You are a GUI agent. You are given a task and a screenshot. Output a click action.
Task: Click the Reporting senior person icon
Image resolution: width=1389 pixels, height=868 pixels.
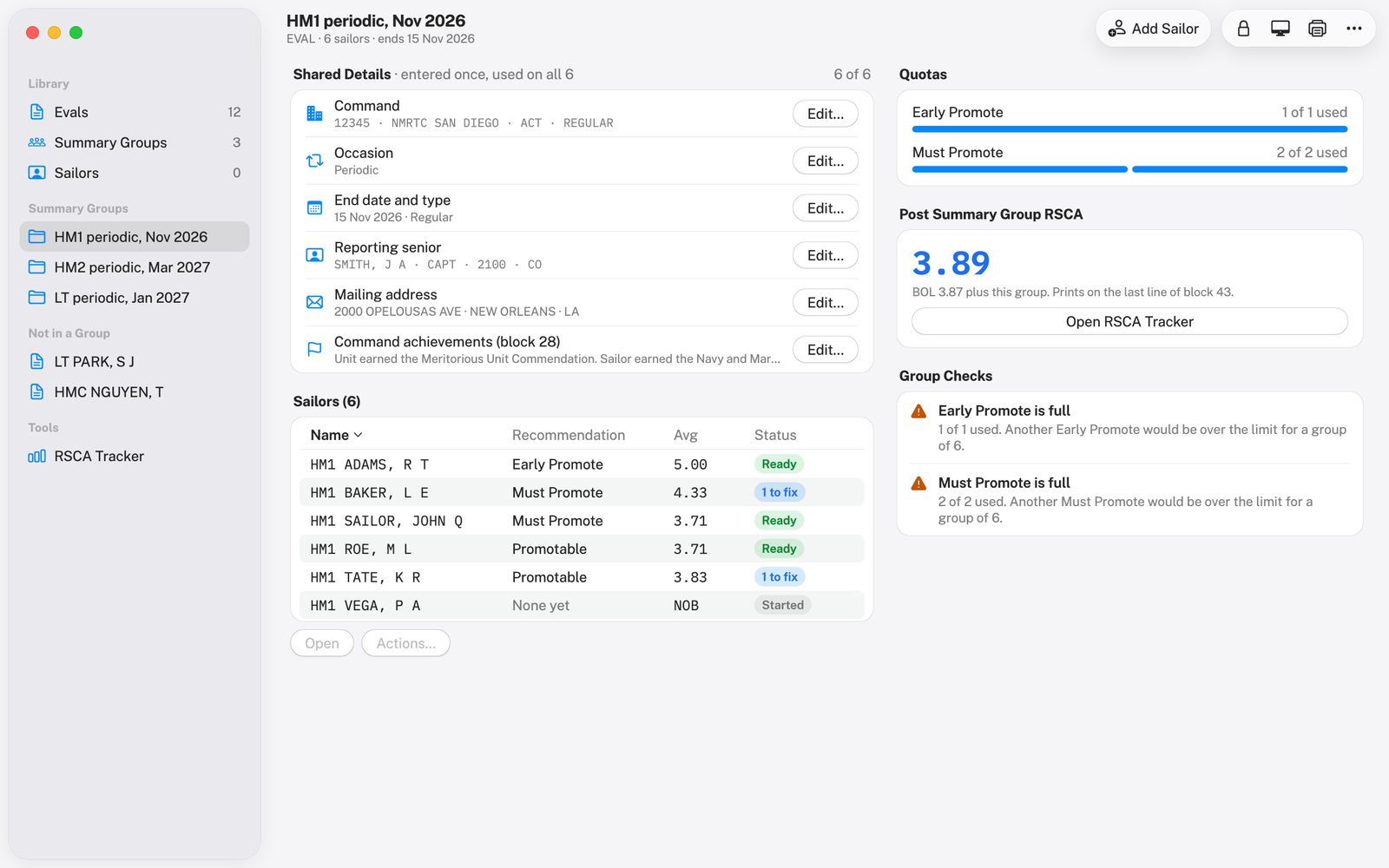click(314, 255)
